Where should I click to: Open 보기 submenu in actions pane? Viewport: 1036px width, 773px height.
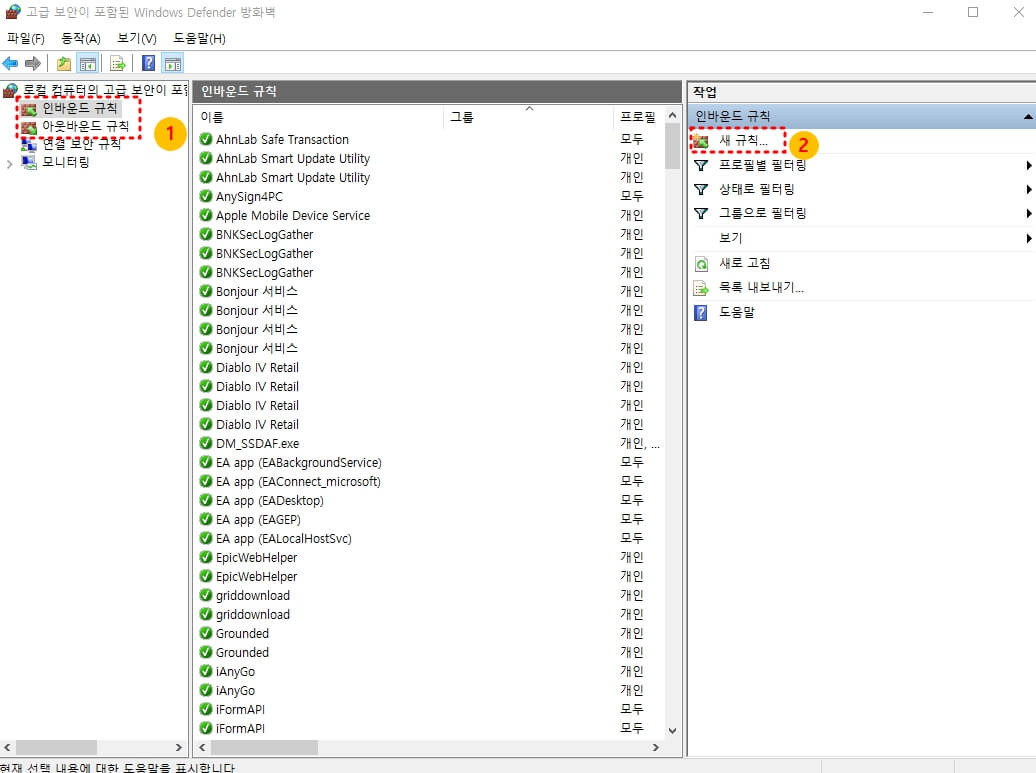tap(730, 238)
